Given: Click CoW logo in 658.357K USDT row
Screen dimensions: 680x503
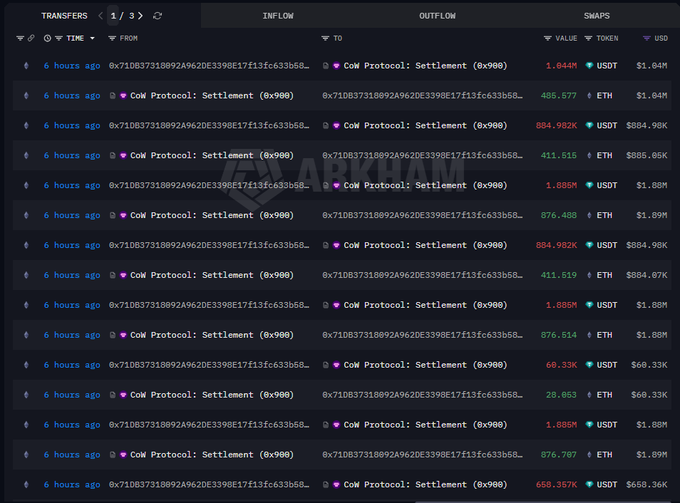Looking at the screenshot, I should point(337,484).
